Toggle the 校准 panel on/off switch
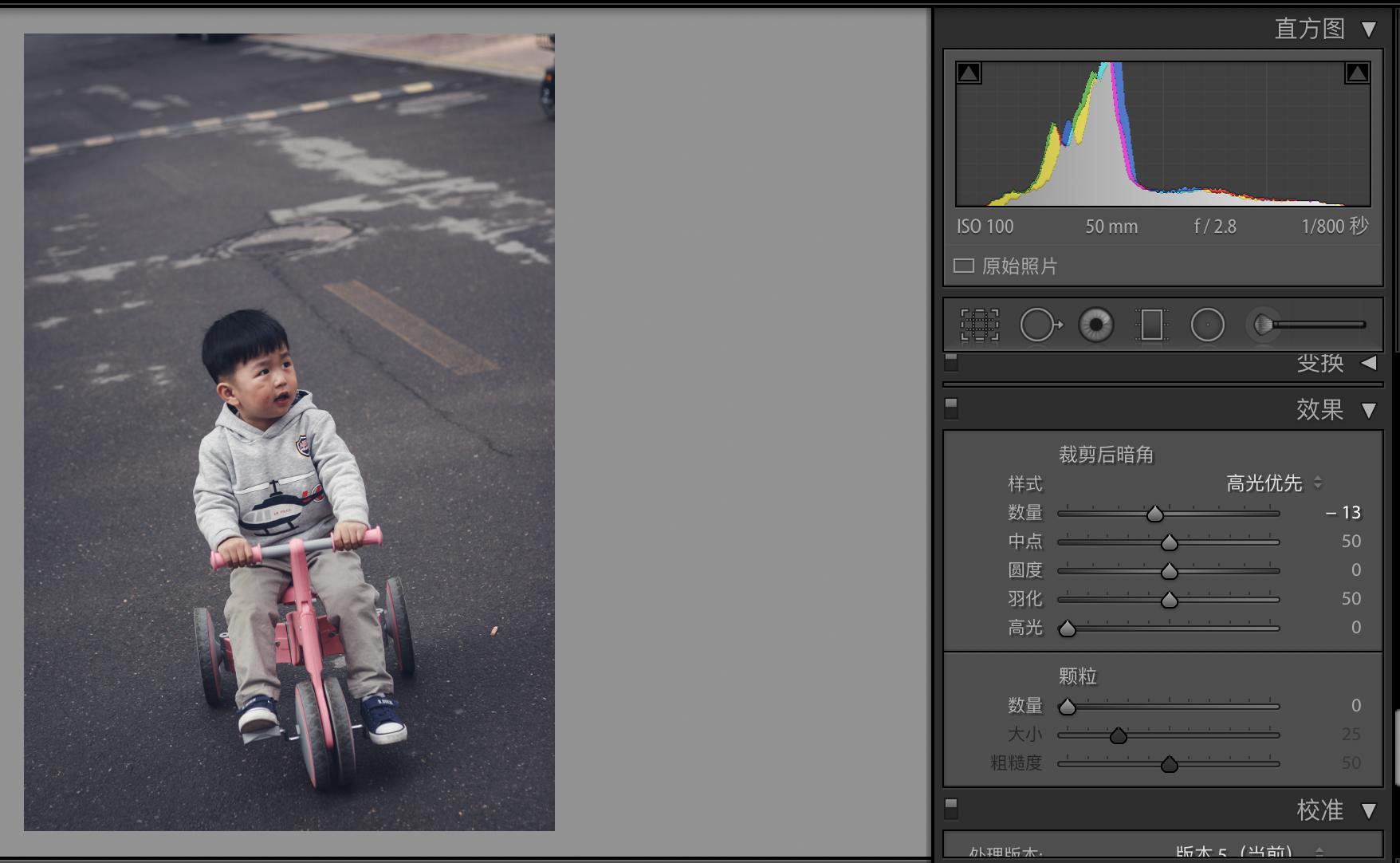Viewport: 1400px width, 863px height. click(951, 809)
